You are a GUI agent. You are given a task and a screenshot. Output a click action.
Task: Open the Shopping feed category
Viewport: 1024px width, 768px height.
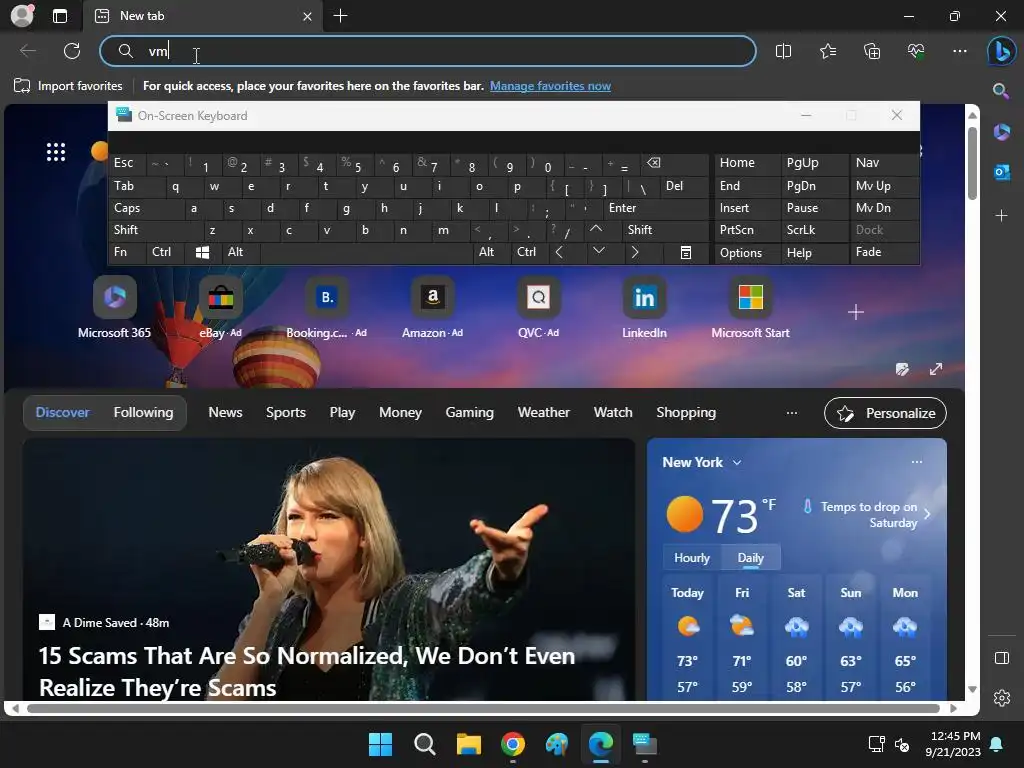pyautogui.click(x=686, y=413)
